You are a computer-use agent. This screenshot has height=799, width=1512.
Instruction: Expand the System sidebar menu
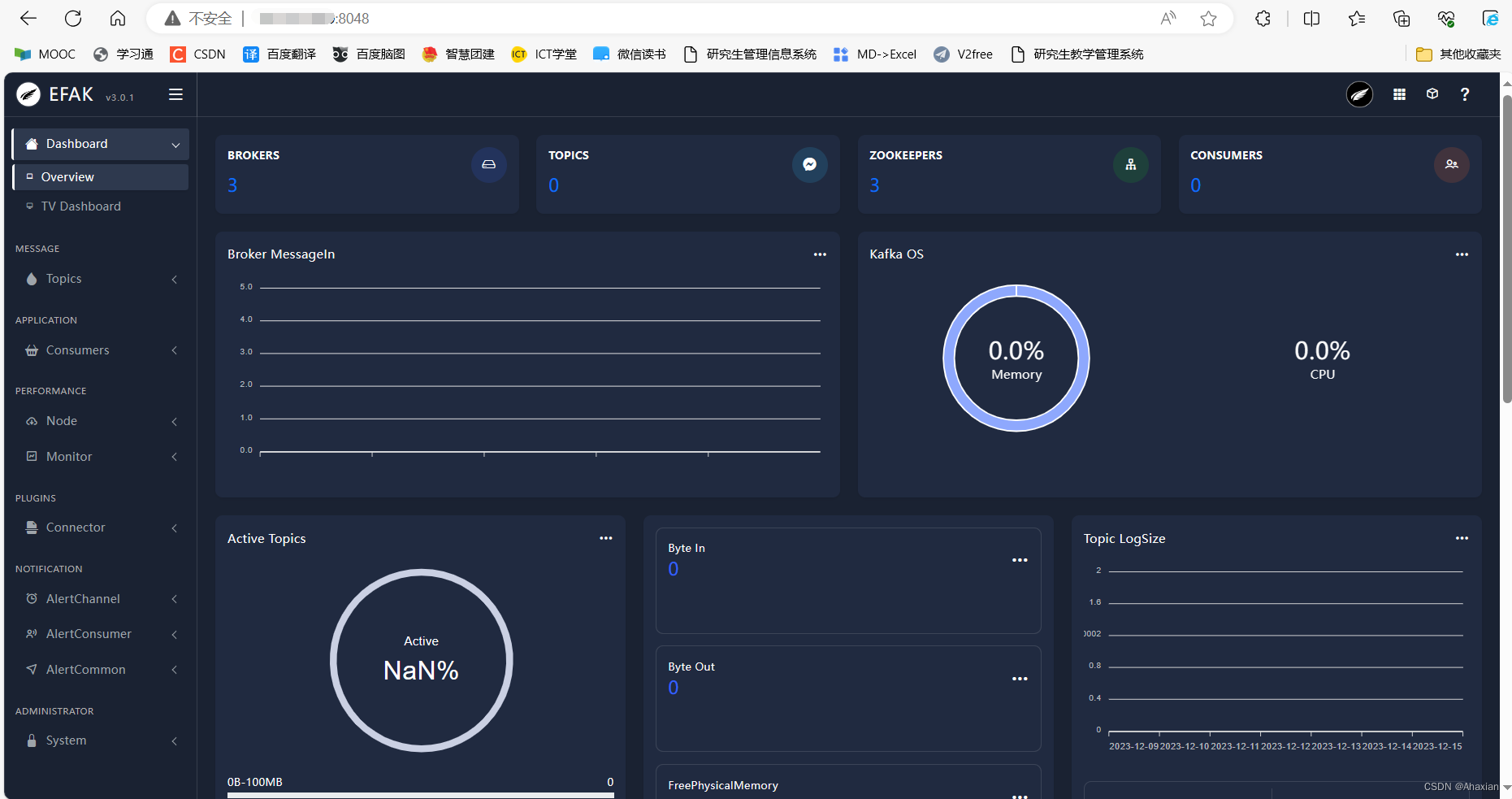tap(101, 740)
